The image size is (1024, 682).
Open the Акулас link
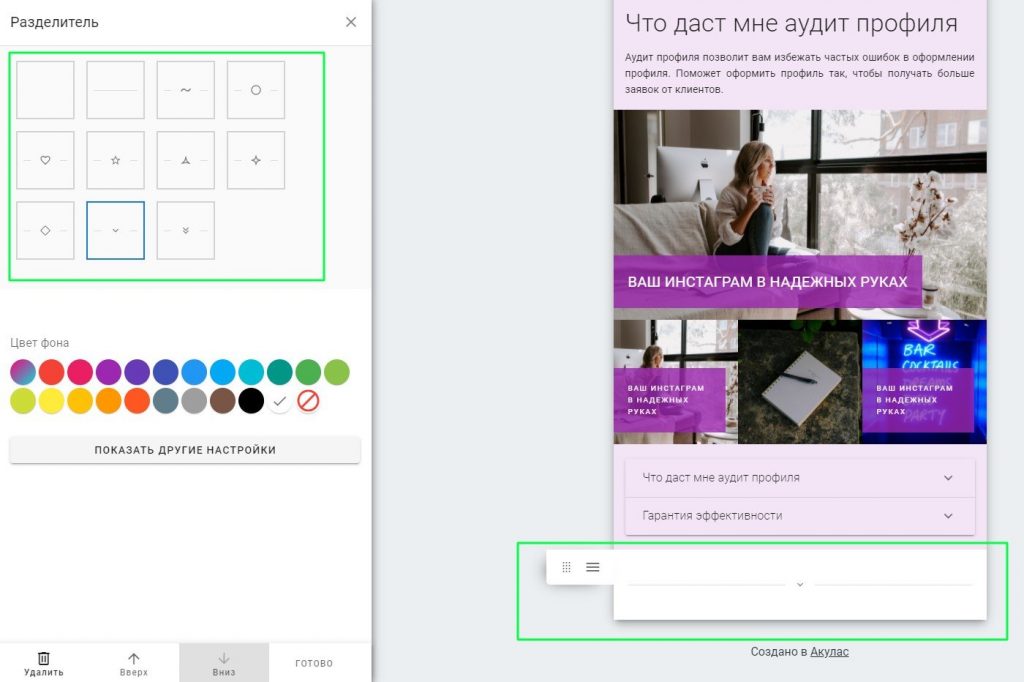coord(829,651)
